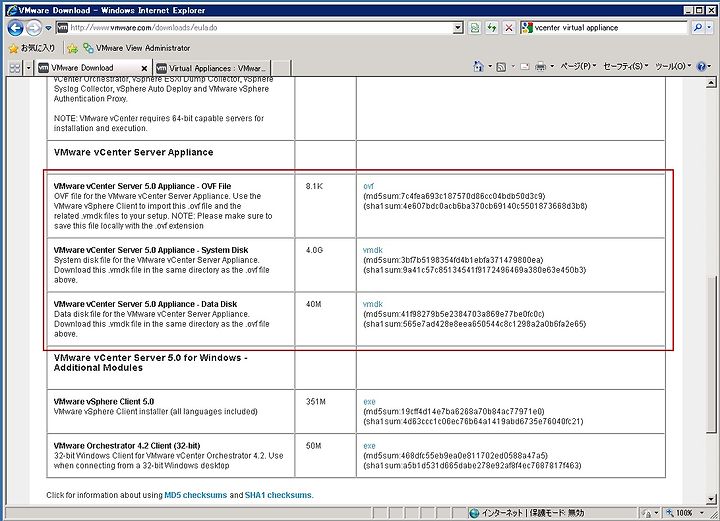Download Orchestrator 4.2 Client exe link
Viewport: 720px width, 521px height.
[x=369, y=446]
